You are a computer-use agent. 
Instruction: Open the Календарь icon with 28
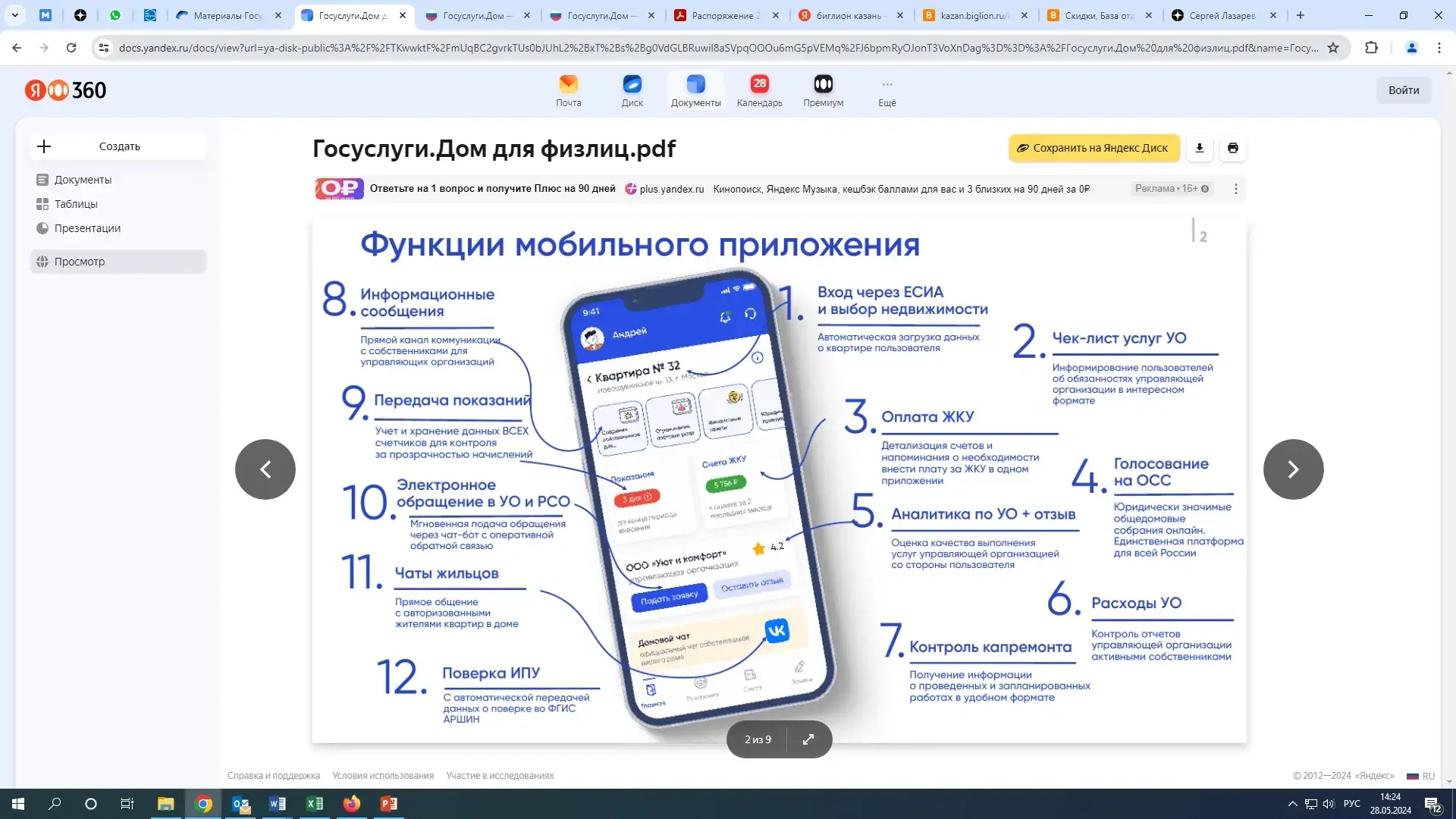(x=759, y=90)
